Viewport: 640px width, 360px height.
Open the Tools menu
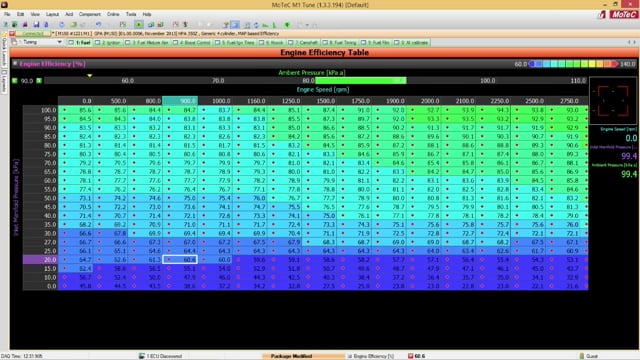point(131,14)
